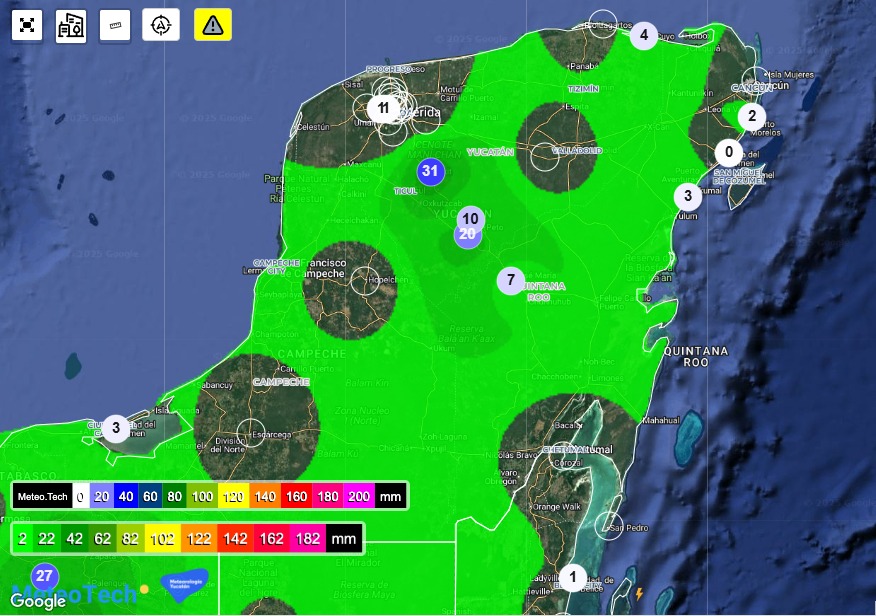Click the Meteo.Tech legend label
876x616 pixels.
point(42,496)
